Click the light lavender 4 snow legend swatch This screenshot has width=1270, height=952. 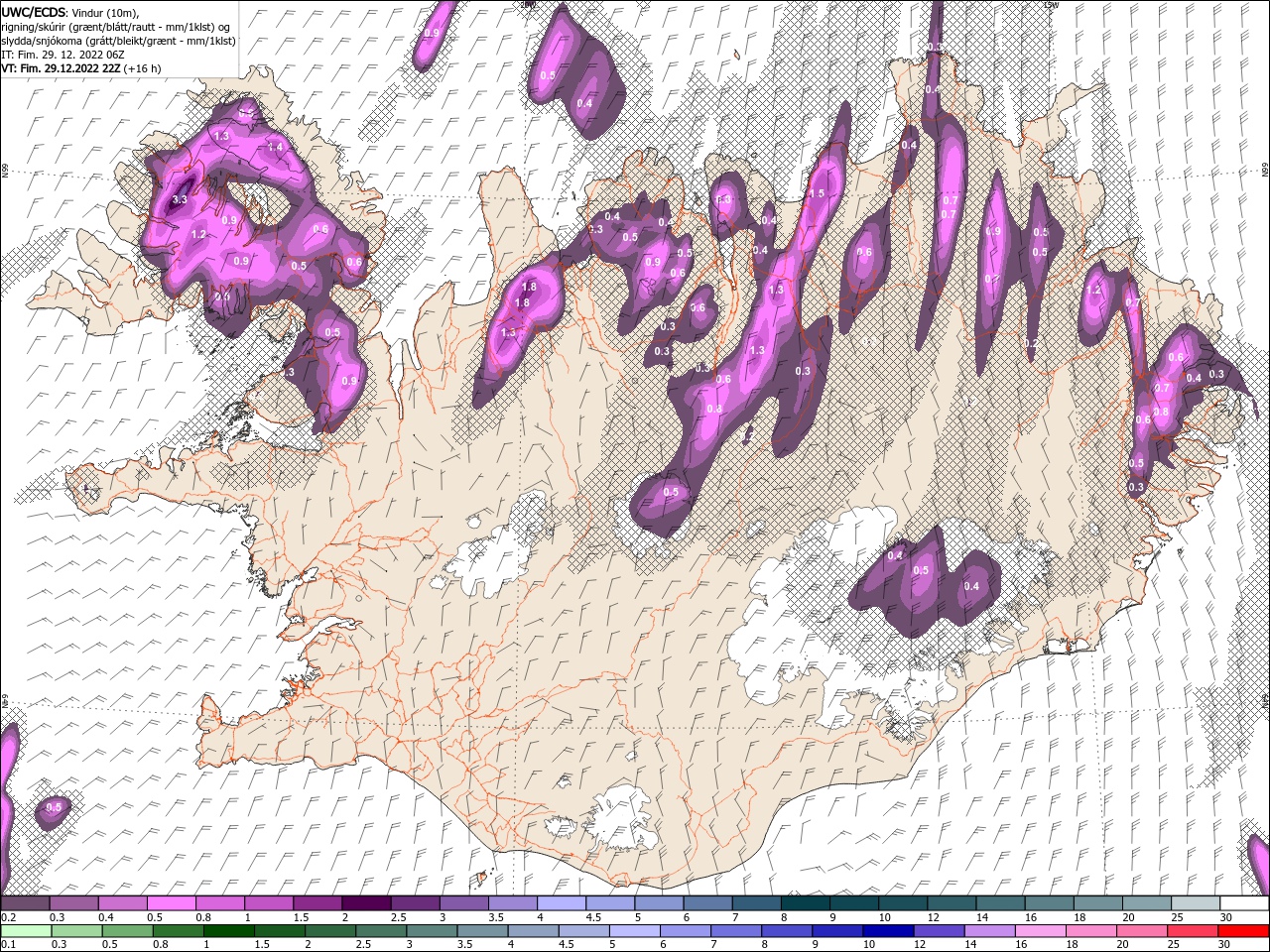[561, 903]
